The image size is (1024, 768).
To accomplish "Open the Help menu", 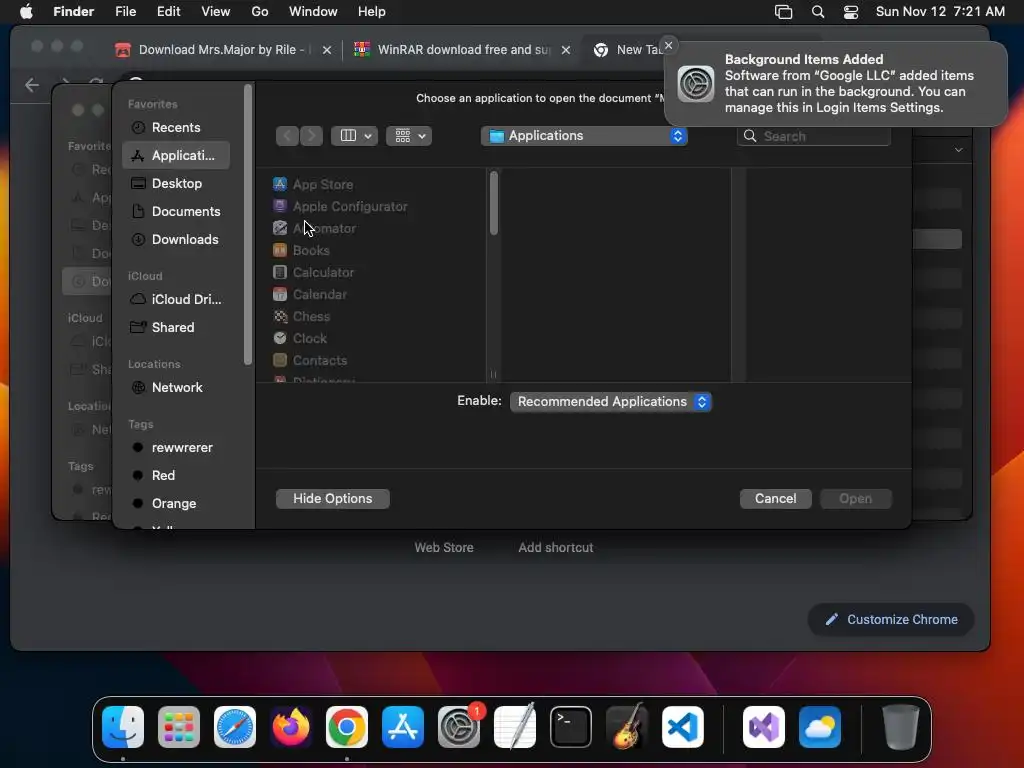I will pyautogui.click(x=372, y=12).
